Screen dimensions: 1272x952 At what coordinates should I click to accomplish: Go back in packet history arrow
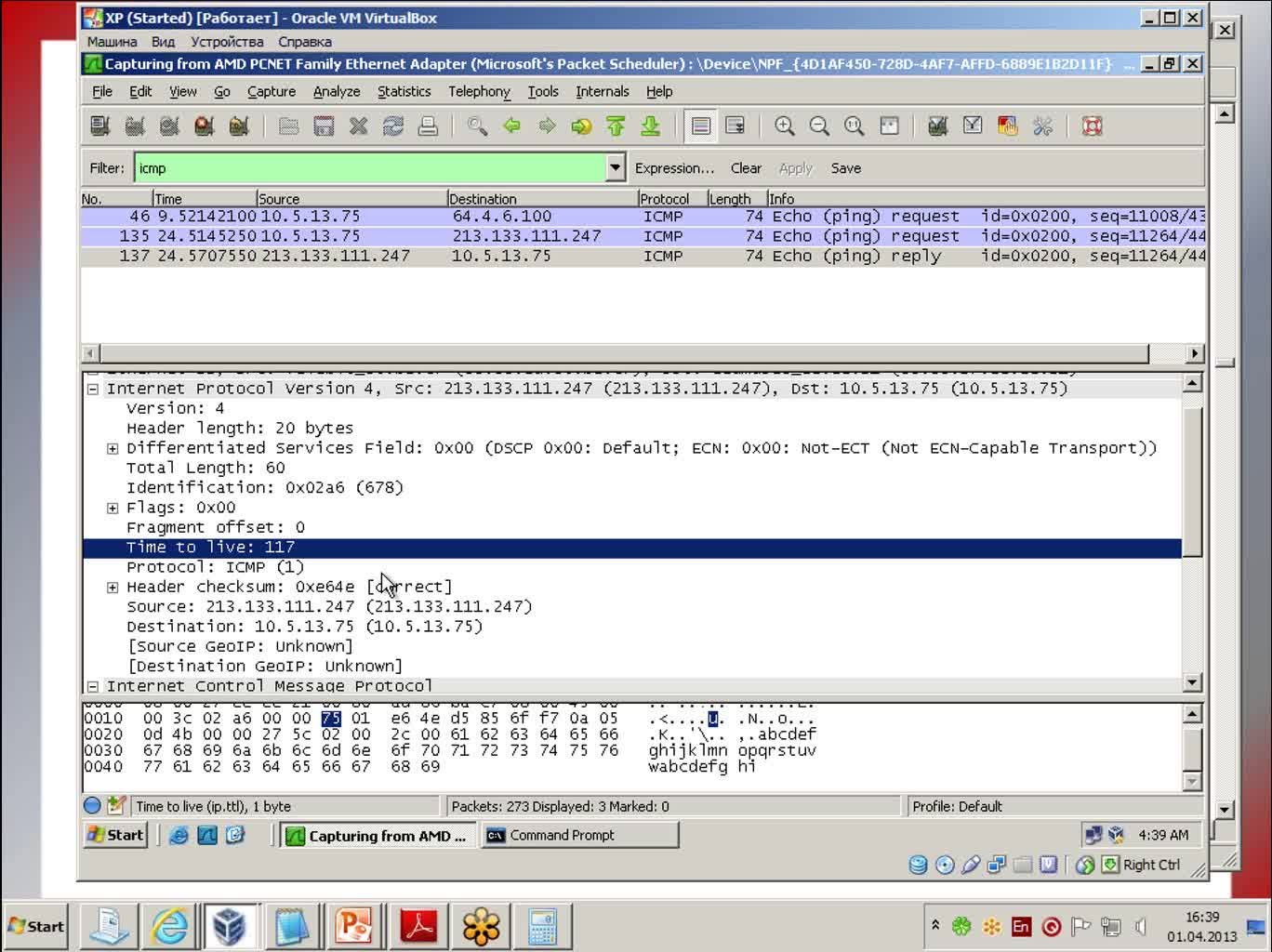(x=511, y=126)
